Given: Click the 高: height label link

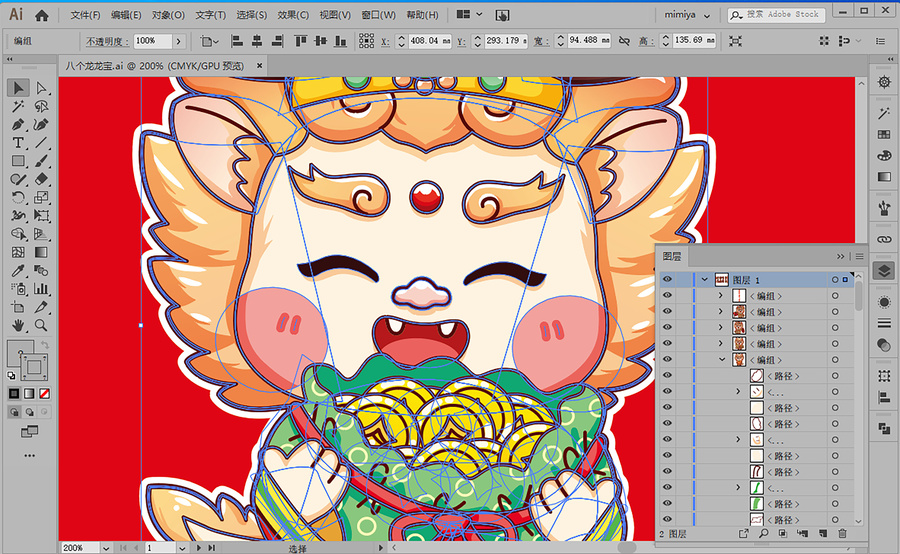Looking at the screenshot, I should coord(645,41).
